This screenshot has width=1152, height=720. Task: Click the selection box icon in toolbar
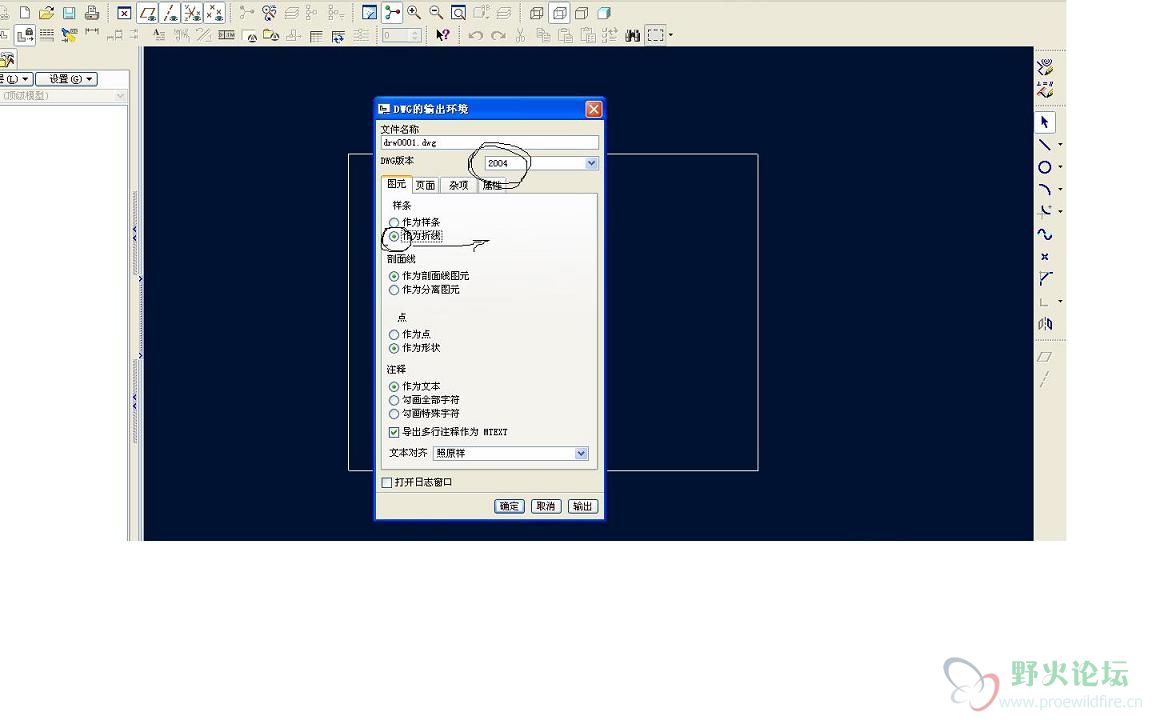coord(655,35)
